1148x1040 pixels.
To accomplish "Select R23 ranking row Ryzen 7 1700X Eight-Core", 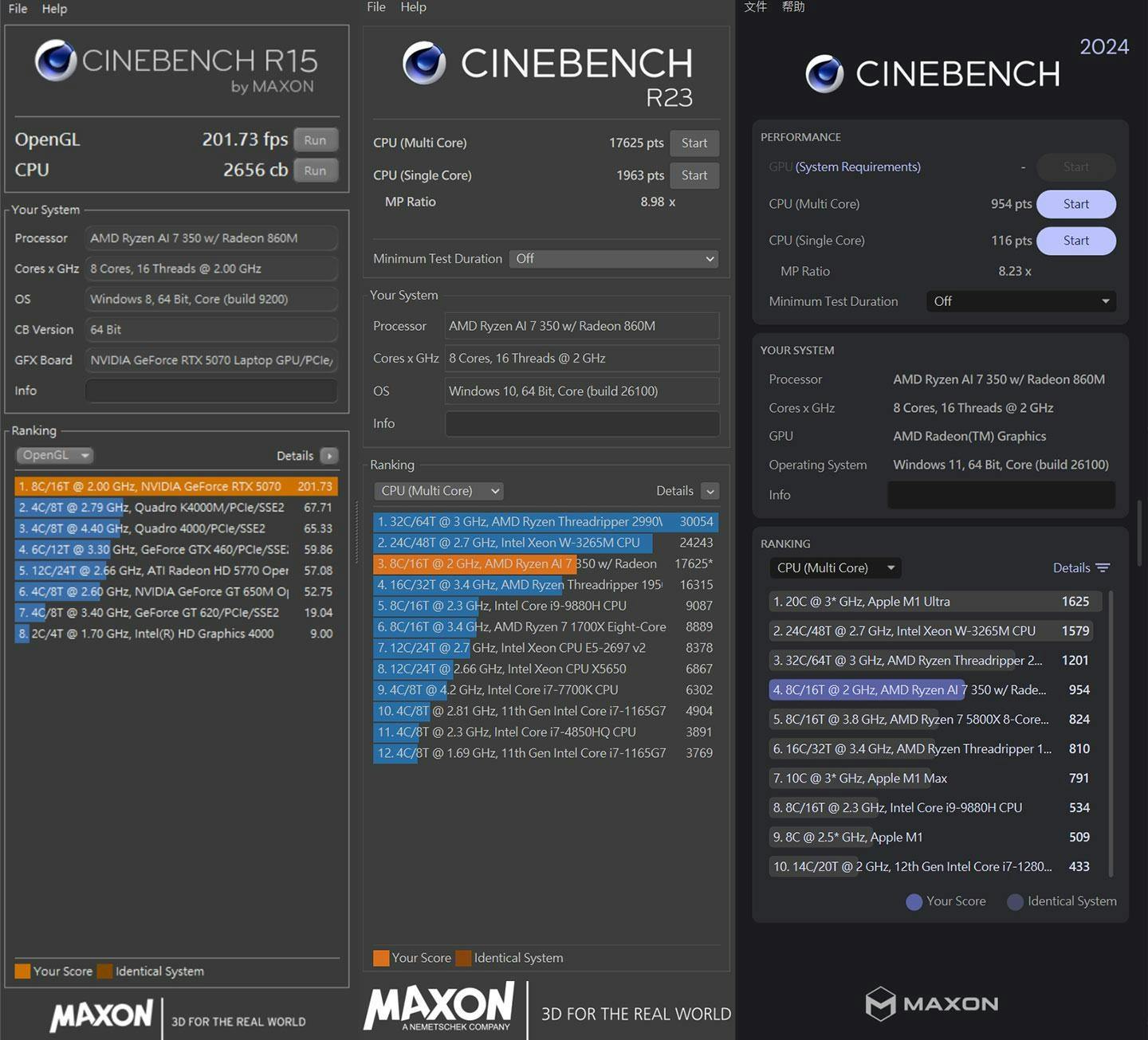I will click(x=546, y=627).
